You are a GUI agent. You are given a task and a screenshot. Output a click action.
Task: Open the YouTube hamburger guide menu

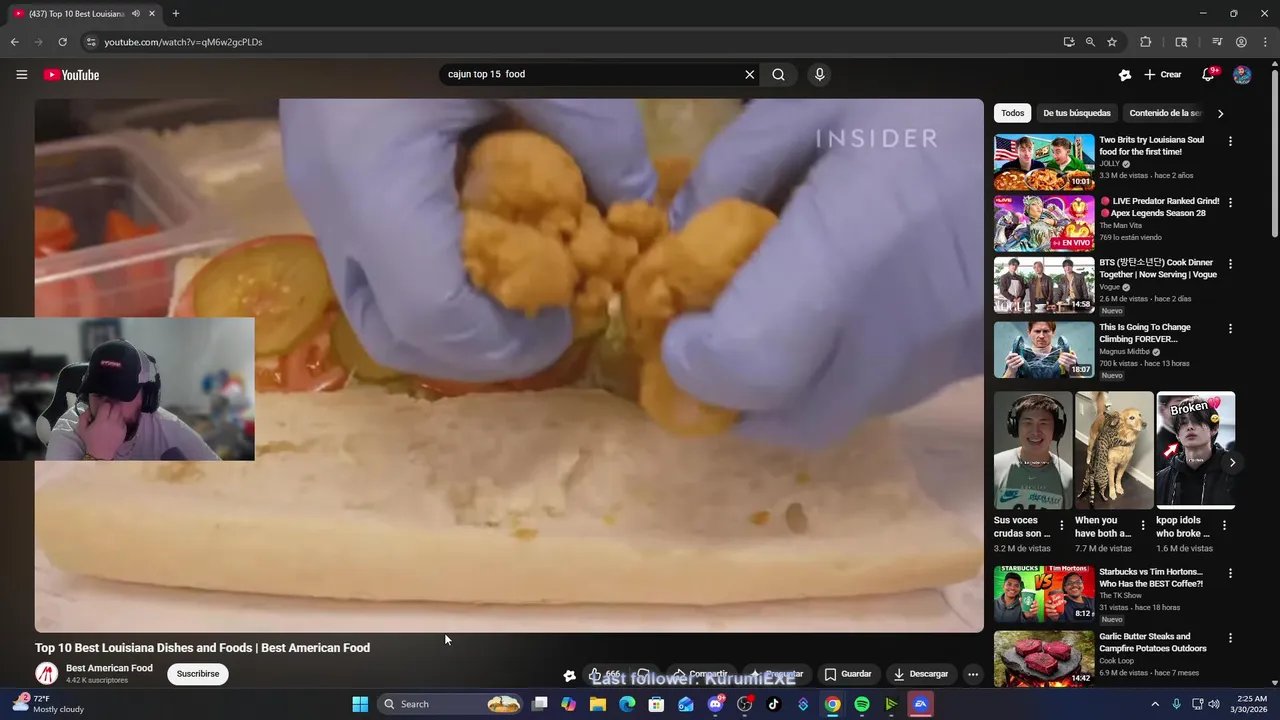click(x=21, y=75)
